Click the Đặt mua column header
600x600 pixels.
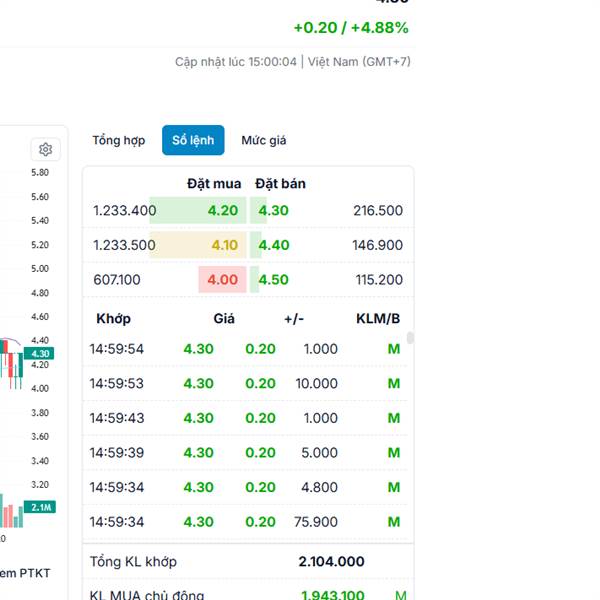pyautogui.click(x=214, y=184)
